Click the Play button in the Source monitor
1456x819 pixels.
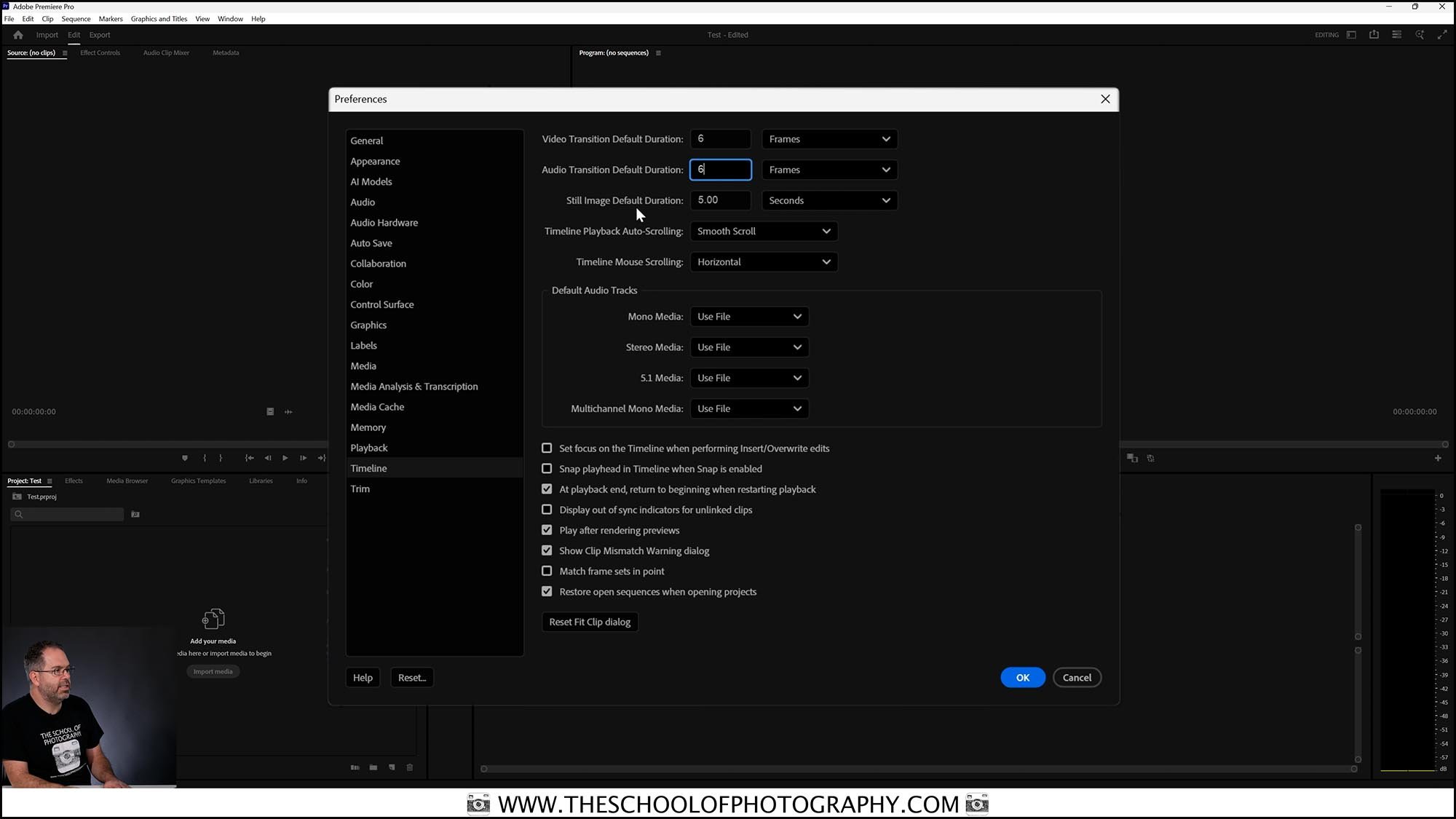pyautogui.click(x=285, y=458)
